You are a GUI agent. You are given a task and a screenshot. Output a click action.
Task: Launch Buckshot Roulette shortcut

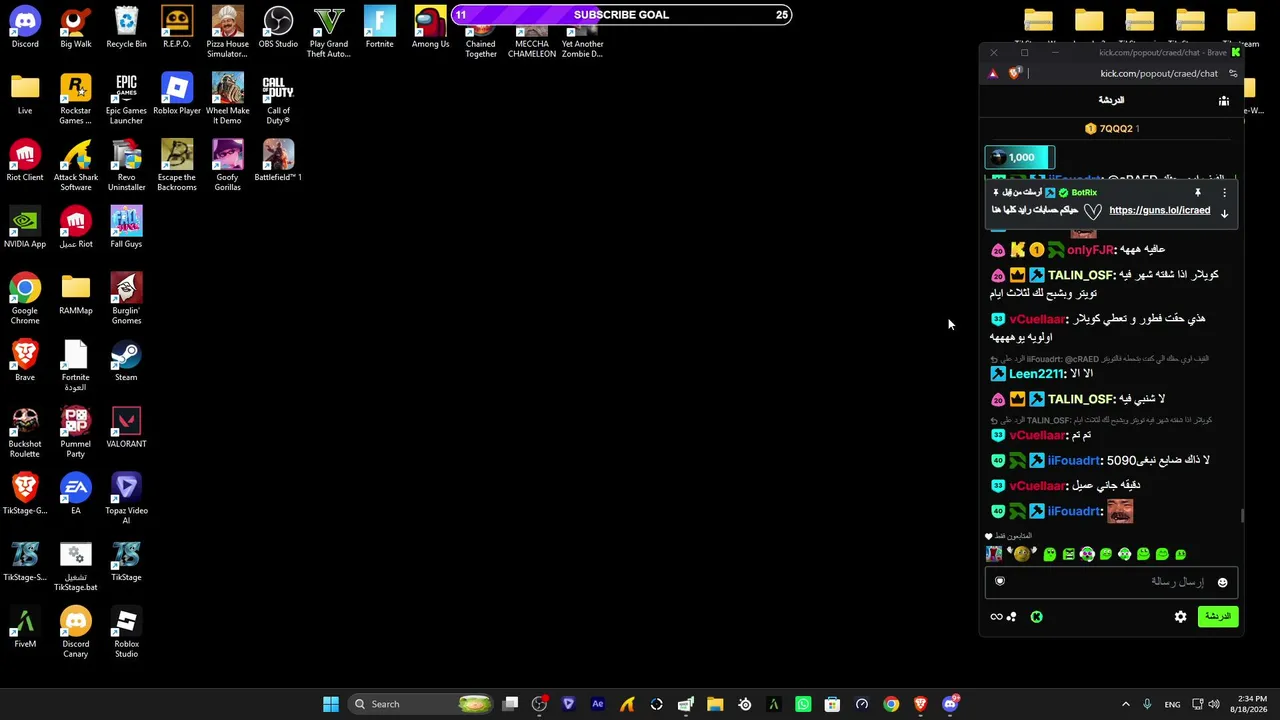pyautogui.click(x=25, y=432)
